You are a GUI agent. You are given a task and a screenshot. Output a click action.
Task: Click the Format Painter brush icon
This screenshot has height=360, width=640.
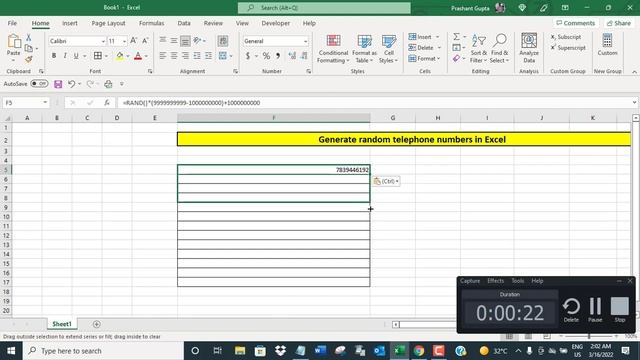29,59
